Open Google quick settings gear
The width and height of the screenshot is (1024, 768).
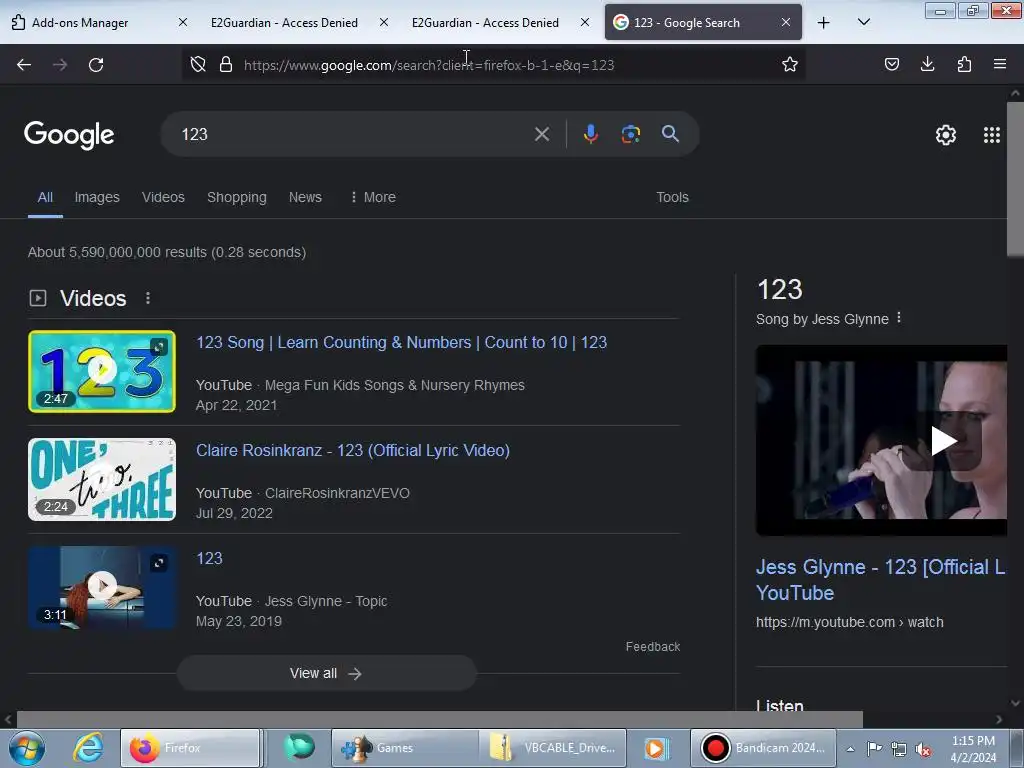[x=946, y=135]
